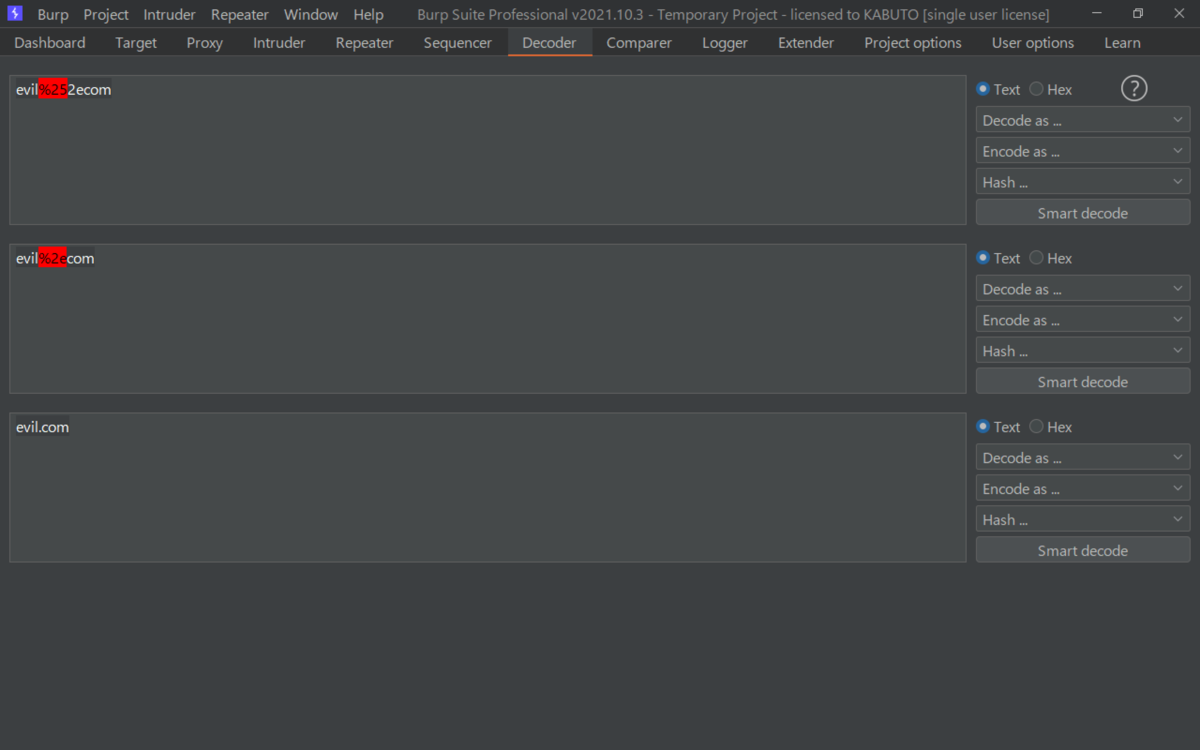Open 'Hash' dropdown for evil%2ecom panel
The width and height of the screenshot is (1200, 750).
[1083, 351]
